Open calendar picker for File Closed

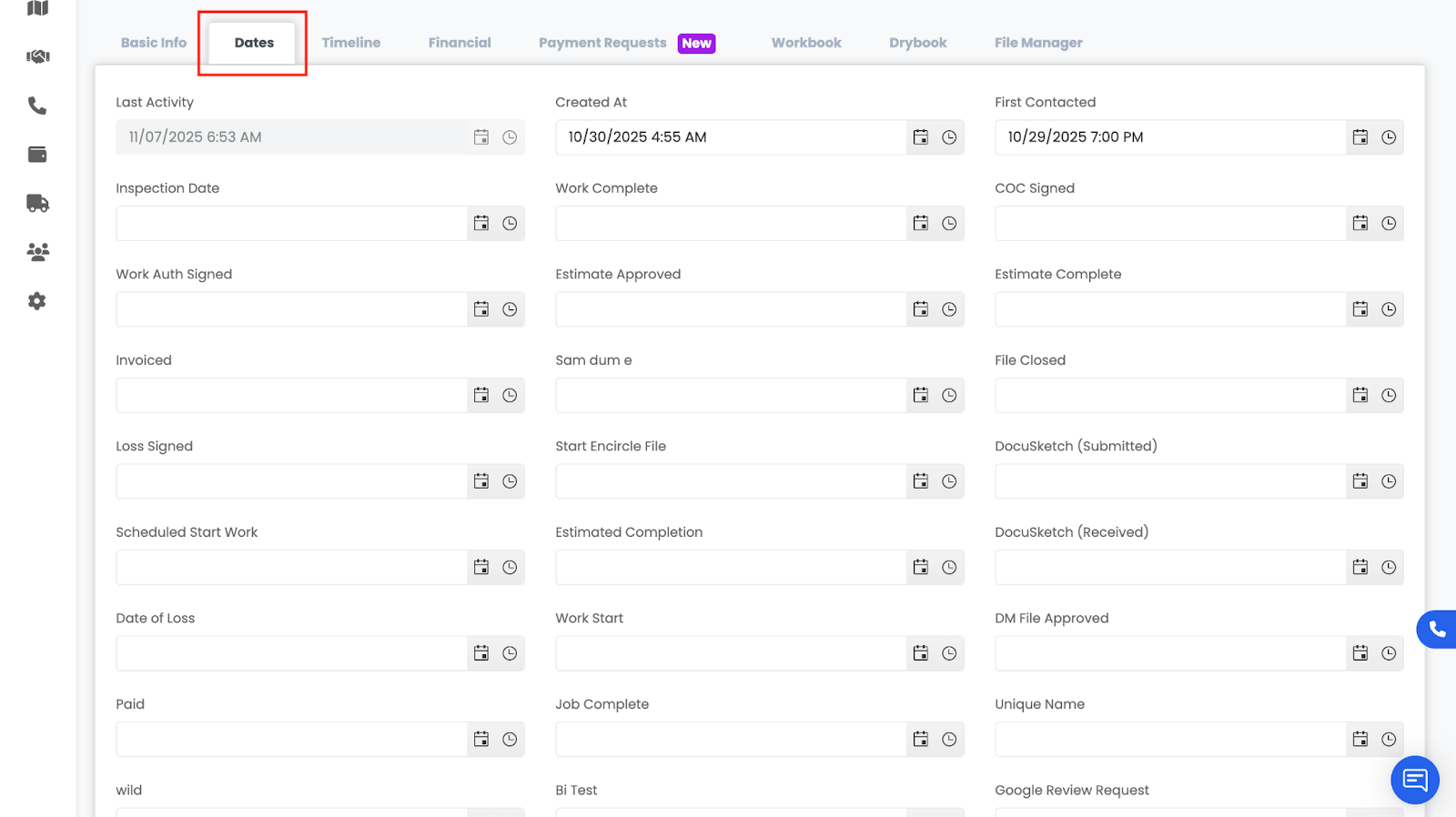pyautogui.click(x=1360, y=395)
